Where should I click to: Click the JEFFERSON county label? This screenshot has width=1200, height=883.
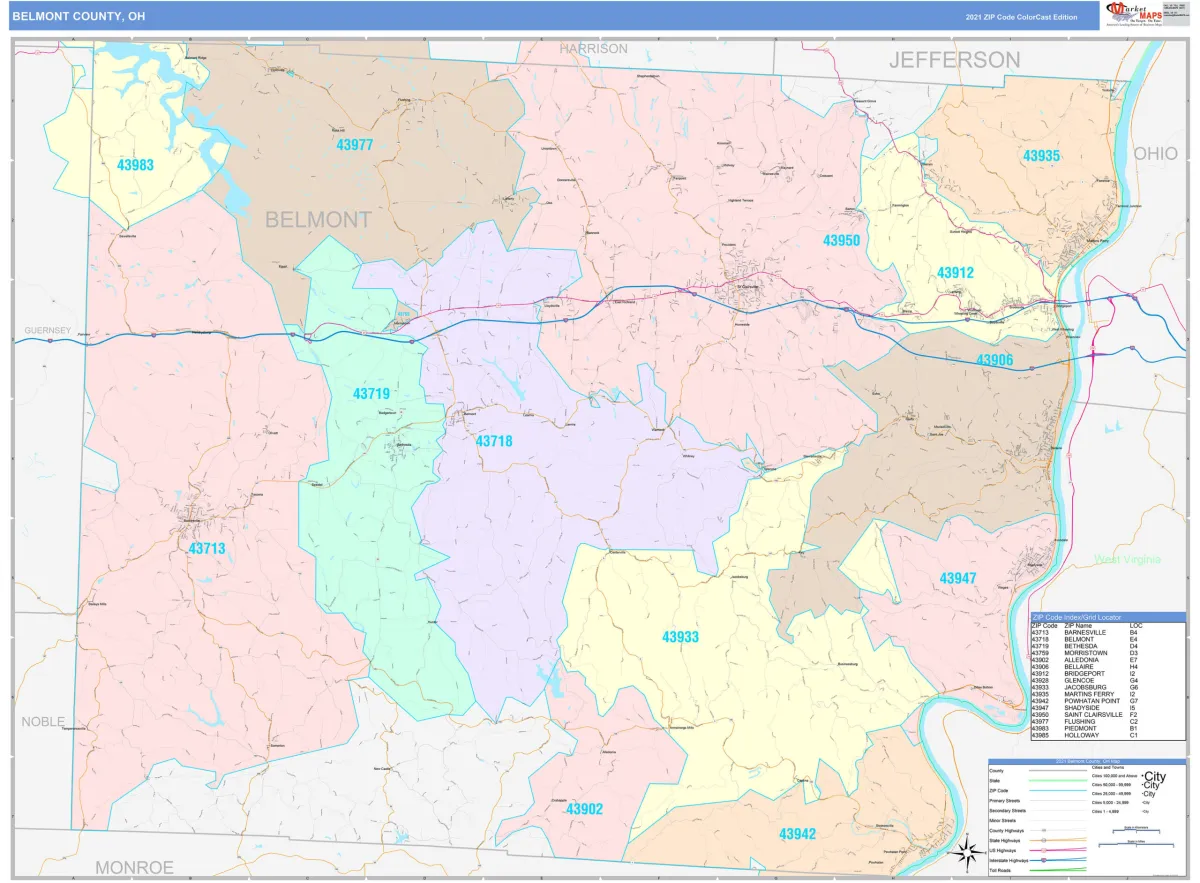[x=954, y=60]
